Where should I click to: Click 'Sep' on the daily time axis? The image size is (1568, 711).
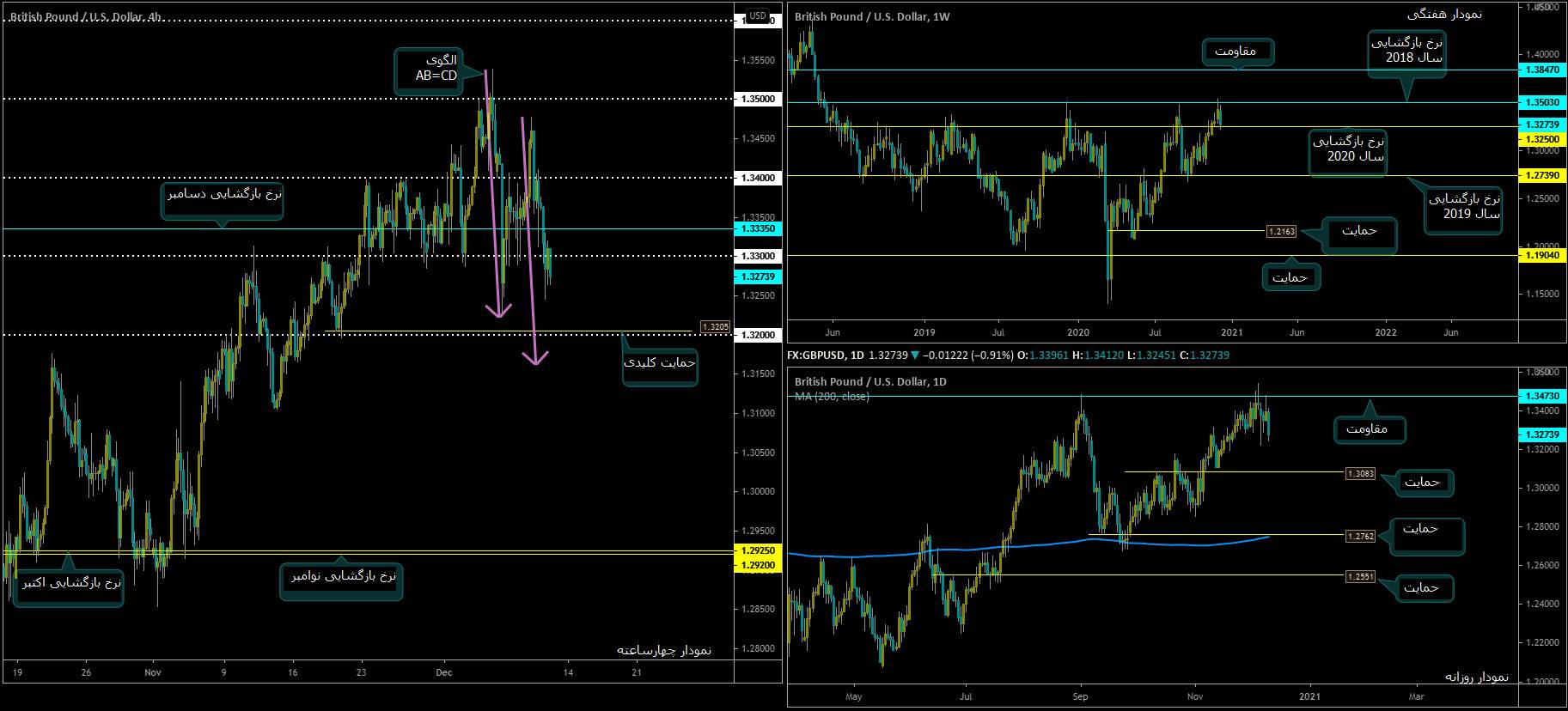(x=1081, y=696)
